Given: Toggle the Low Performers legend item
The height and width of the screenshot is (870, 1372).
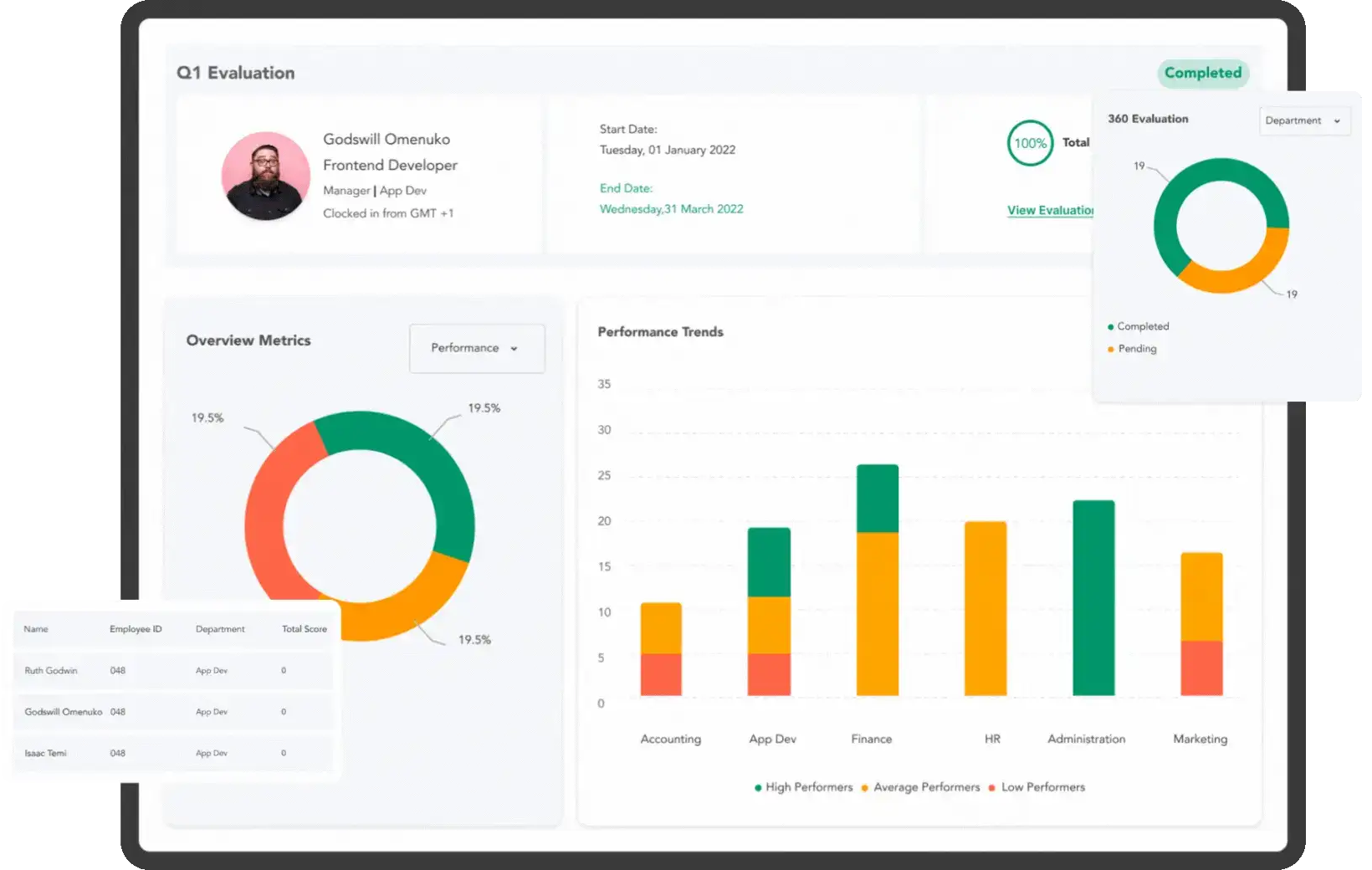Looking at the screenshot, I should (1037, 787).
